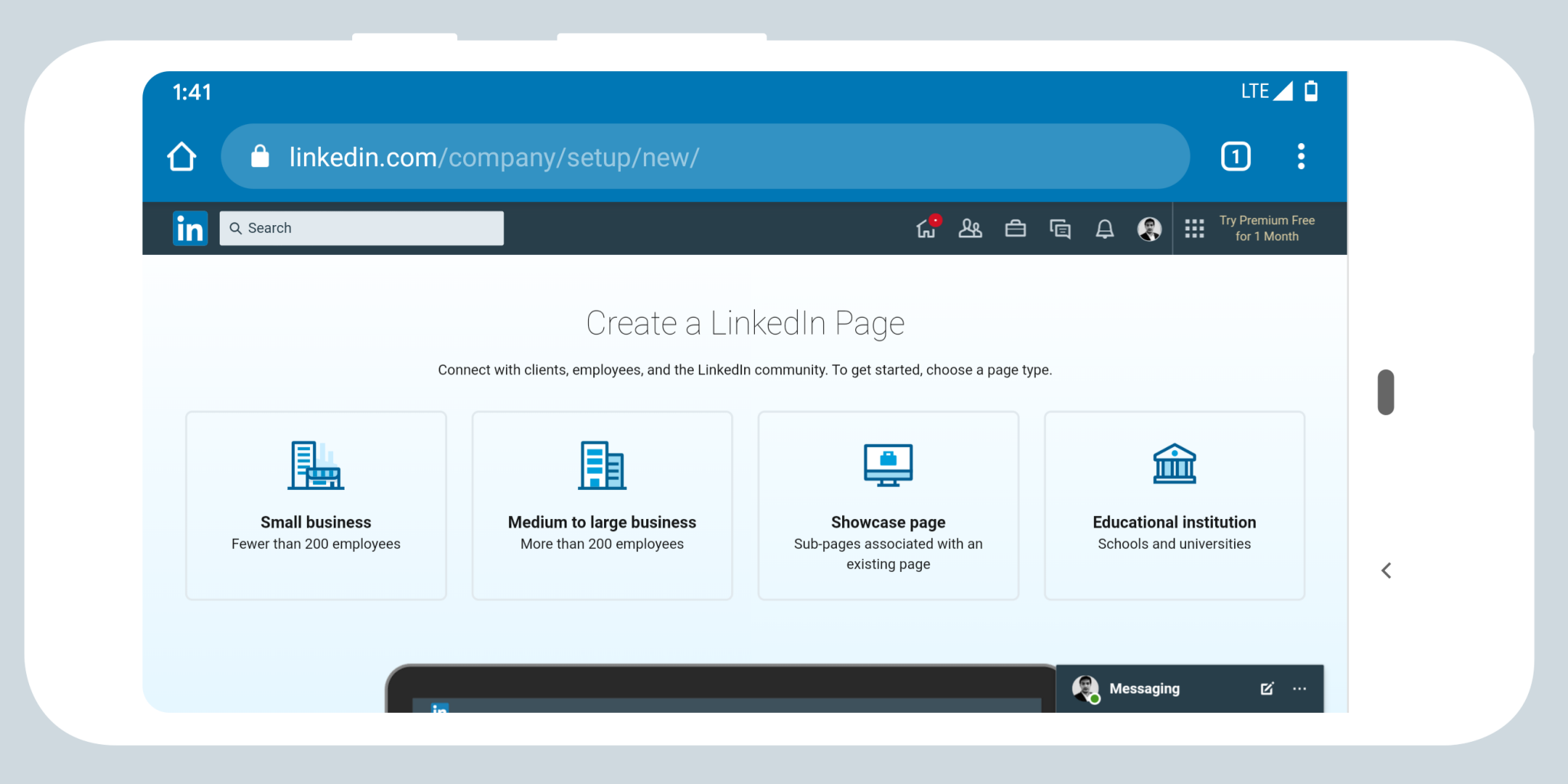This screenshot has width=1568, height=784.
Task: Click Try Premium Free for 1 Month
Action: click(1267, 228)
